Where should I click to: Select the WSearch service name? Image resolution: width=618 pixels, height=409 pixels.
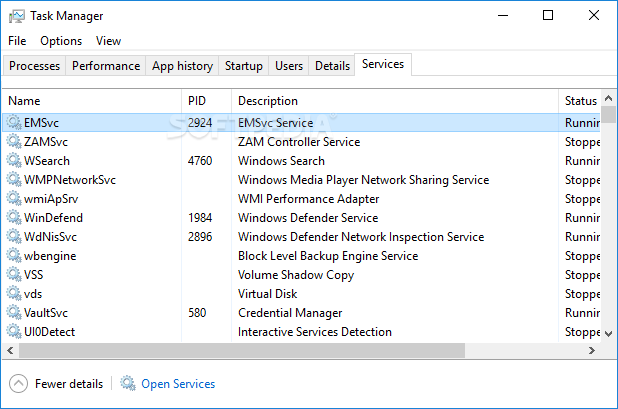(x=47, y=161)
